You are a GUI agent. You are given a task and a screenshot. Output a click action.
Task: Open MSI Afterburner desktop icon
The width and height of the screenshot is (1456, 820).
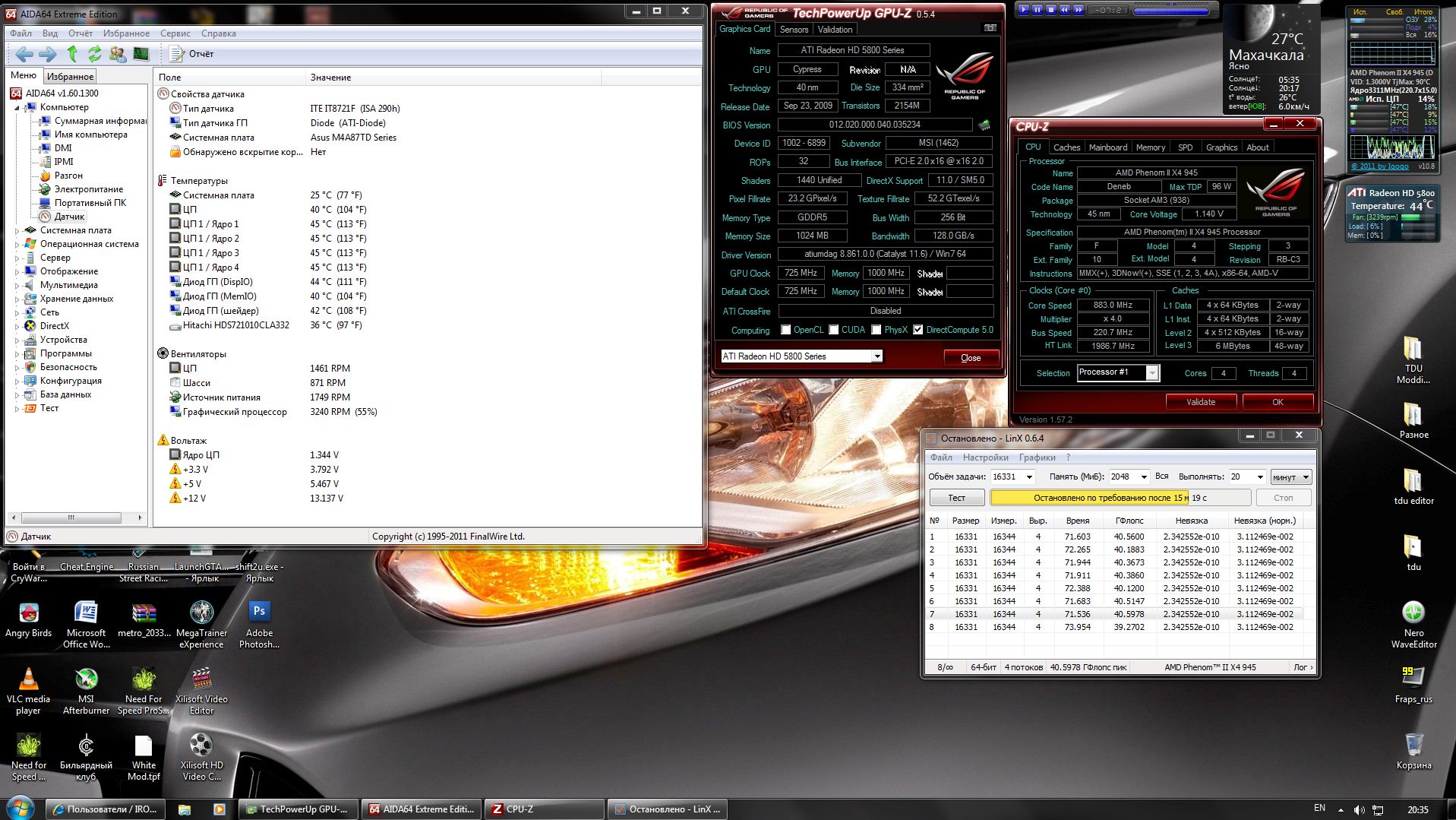click(x=86, y=679)
